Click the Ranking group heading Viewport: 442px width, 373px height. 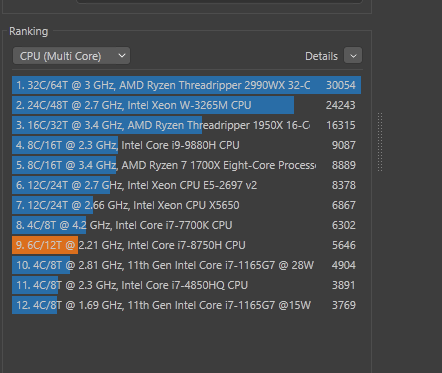(29, 31)
